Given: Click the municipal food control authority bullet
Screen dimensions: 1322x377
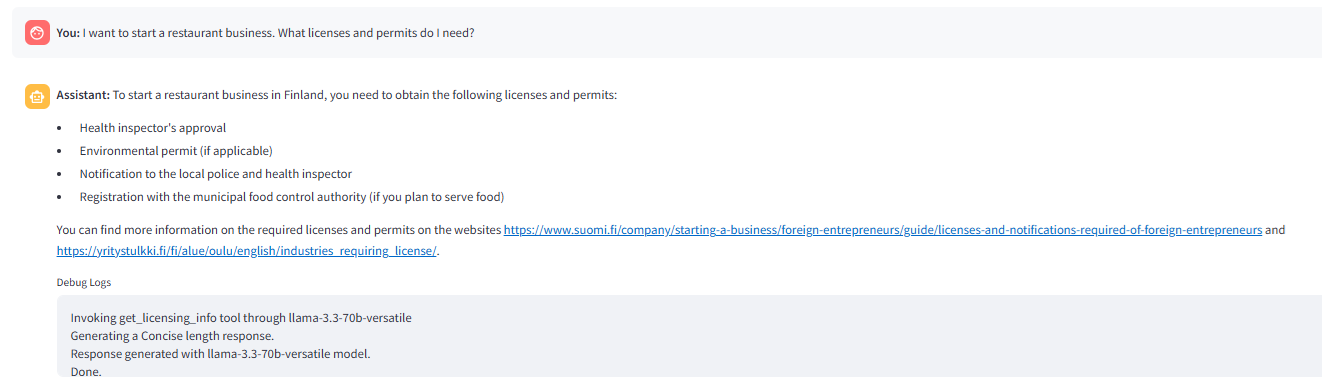Looking at the screenshot, I should (292, 197).
